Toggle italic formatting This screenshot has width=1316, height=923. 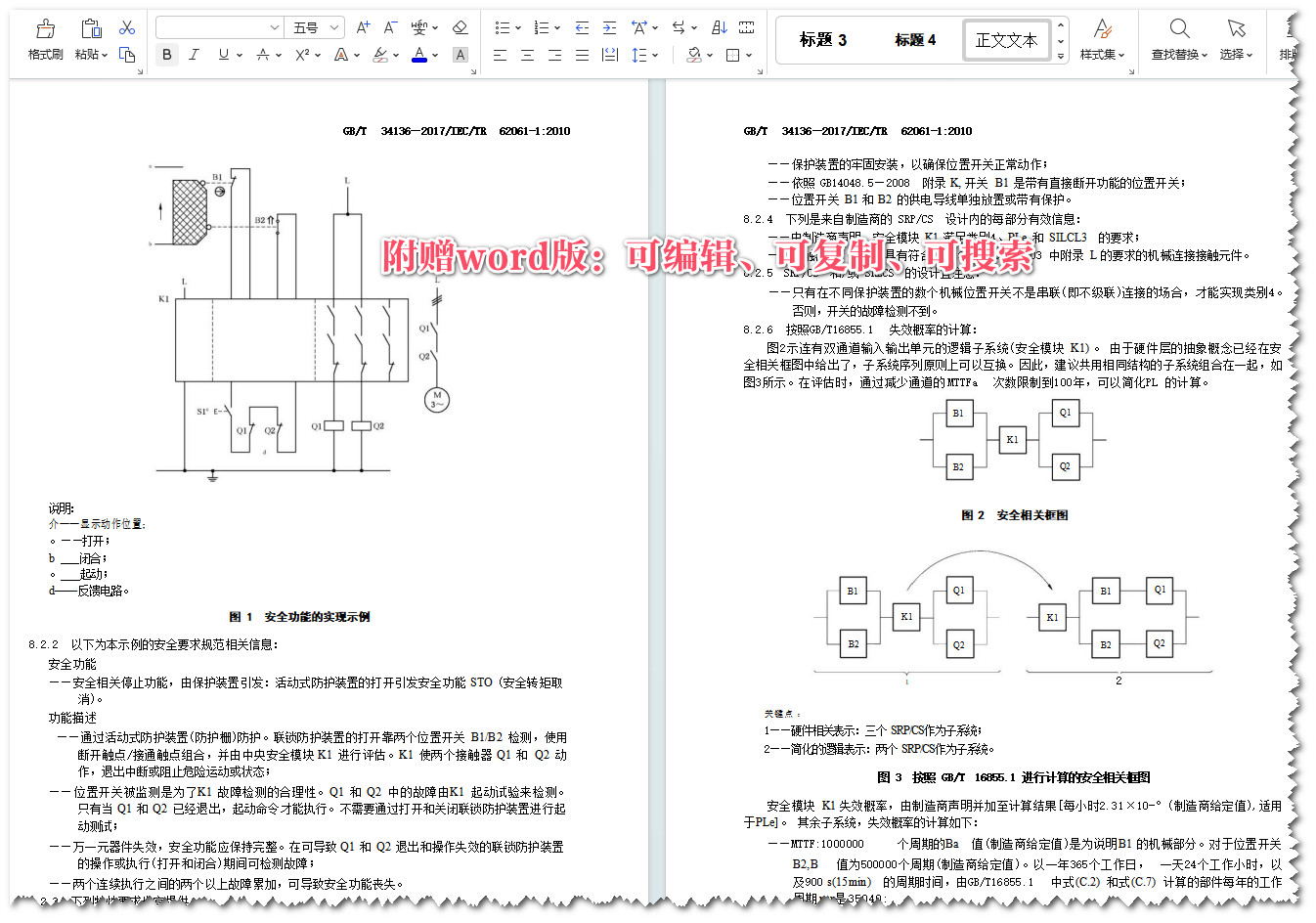tap(194, 55)
